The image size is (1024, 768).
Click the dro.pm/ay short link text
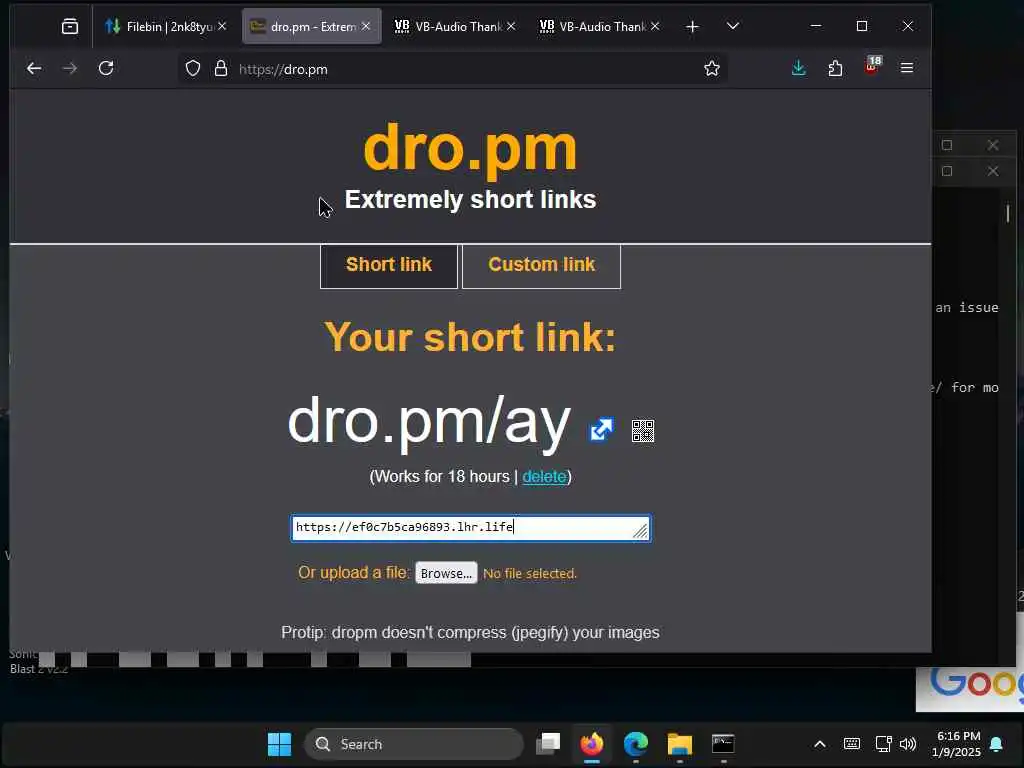tap(429, 423)
